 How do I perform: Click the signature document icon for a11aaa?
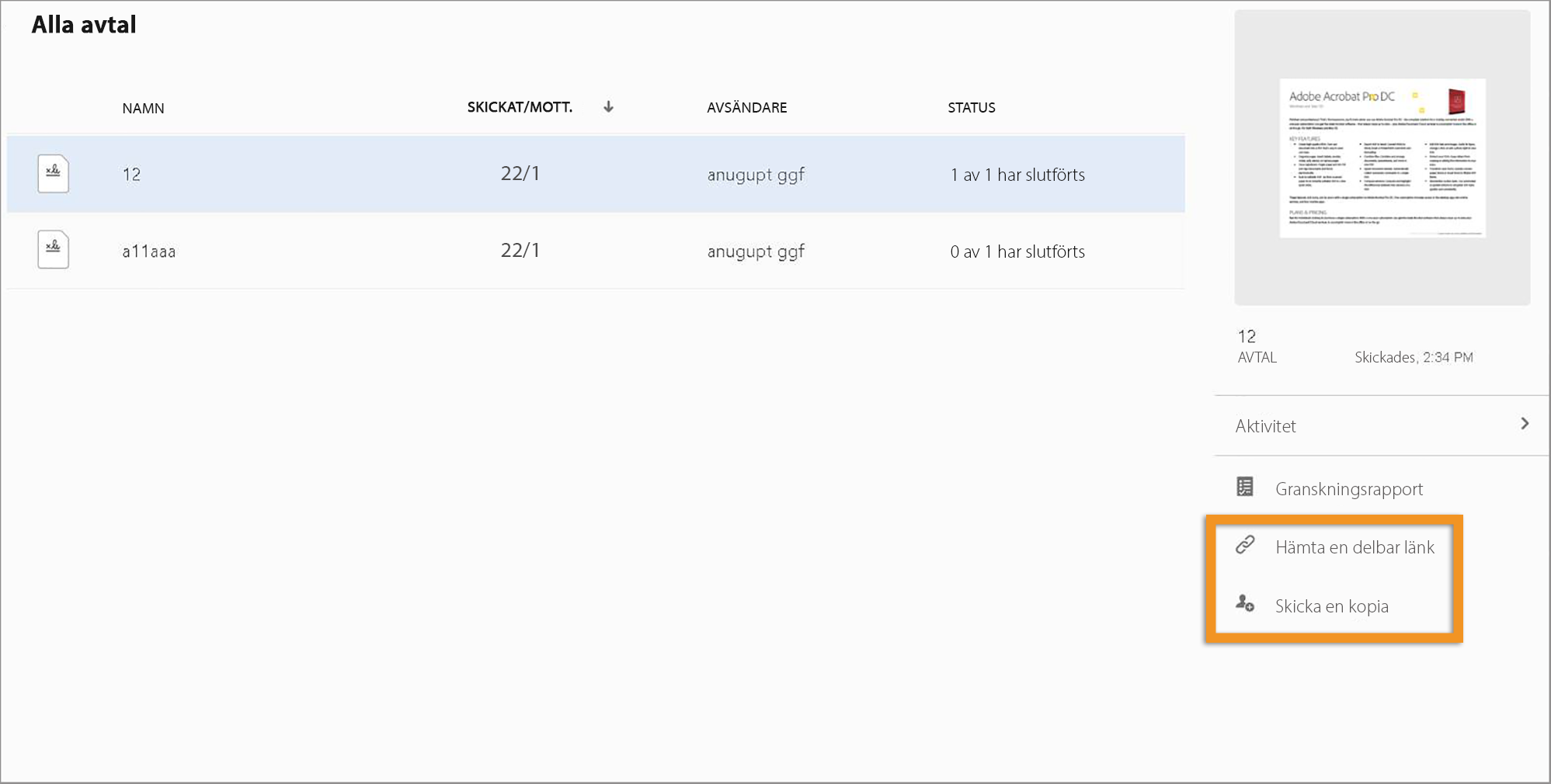tap(53, 250)
